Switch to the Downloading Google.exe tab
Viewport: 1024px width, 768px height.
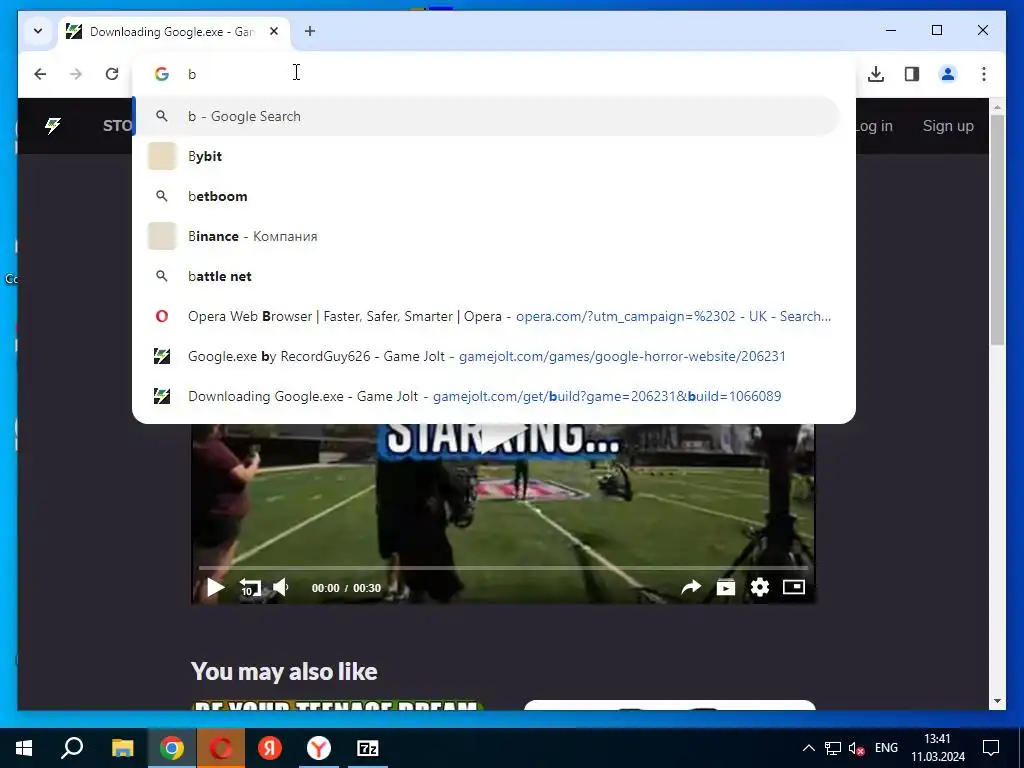tap(173, 31)
